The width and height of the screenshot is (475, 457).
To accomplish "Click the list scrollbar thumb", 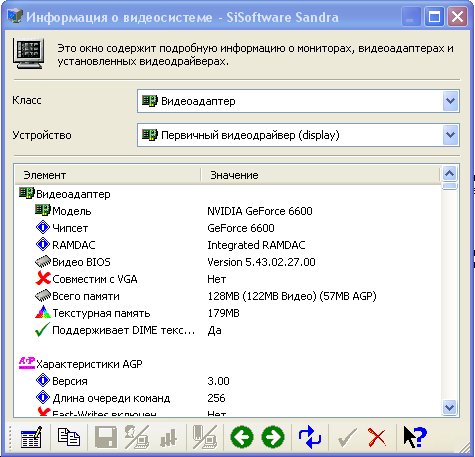I will tap(449, 186).
